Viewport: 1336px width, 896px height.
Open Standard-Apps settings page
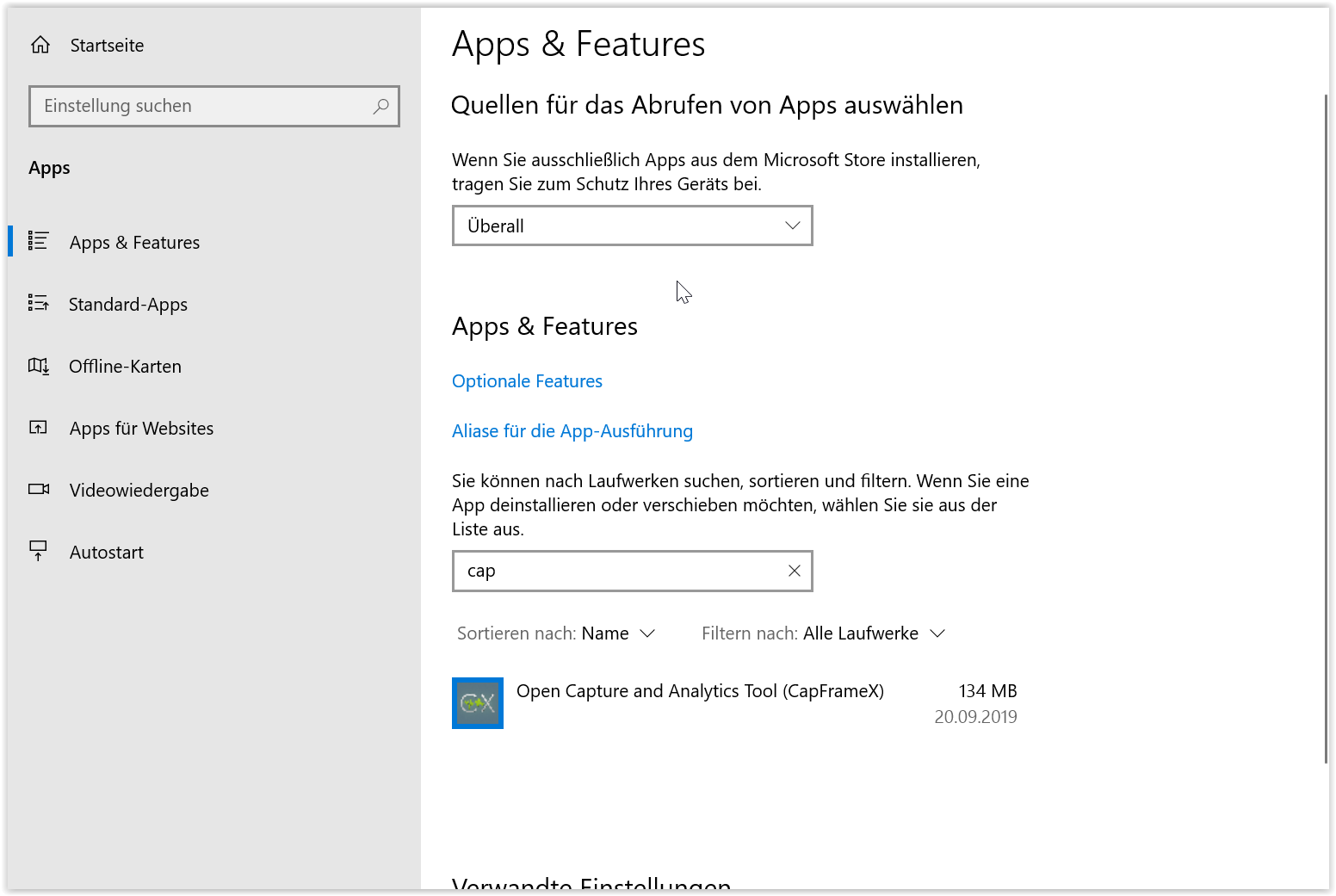128,305
